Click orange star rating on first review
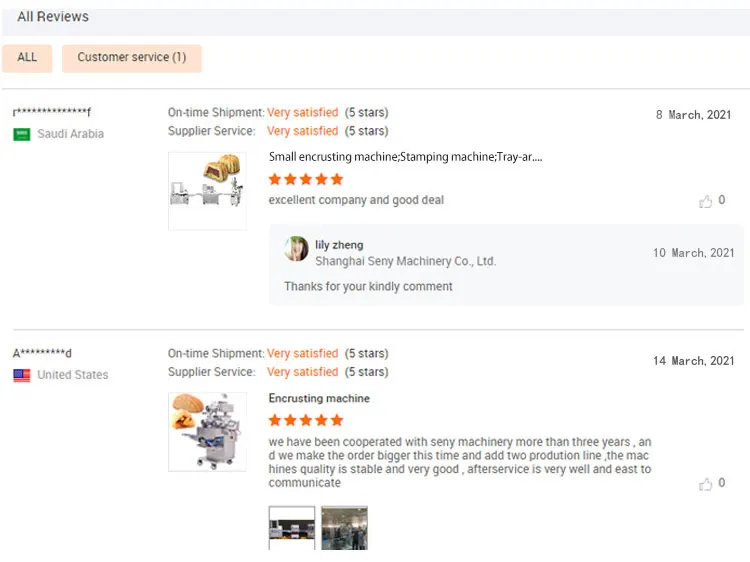 point(305,179)
